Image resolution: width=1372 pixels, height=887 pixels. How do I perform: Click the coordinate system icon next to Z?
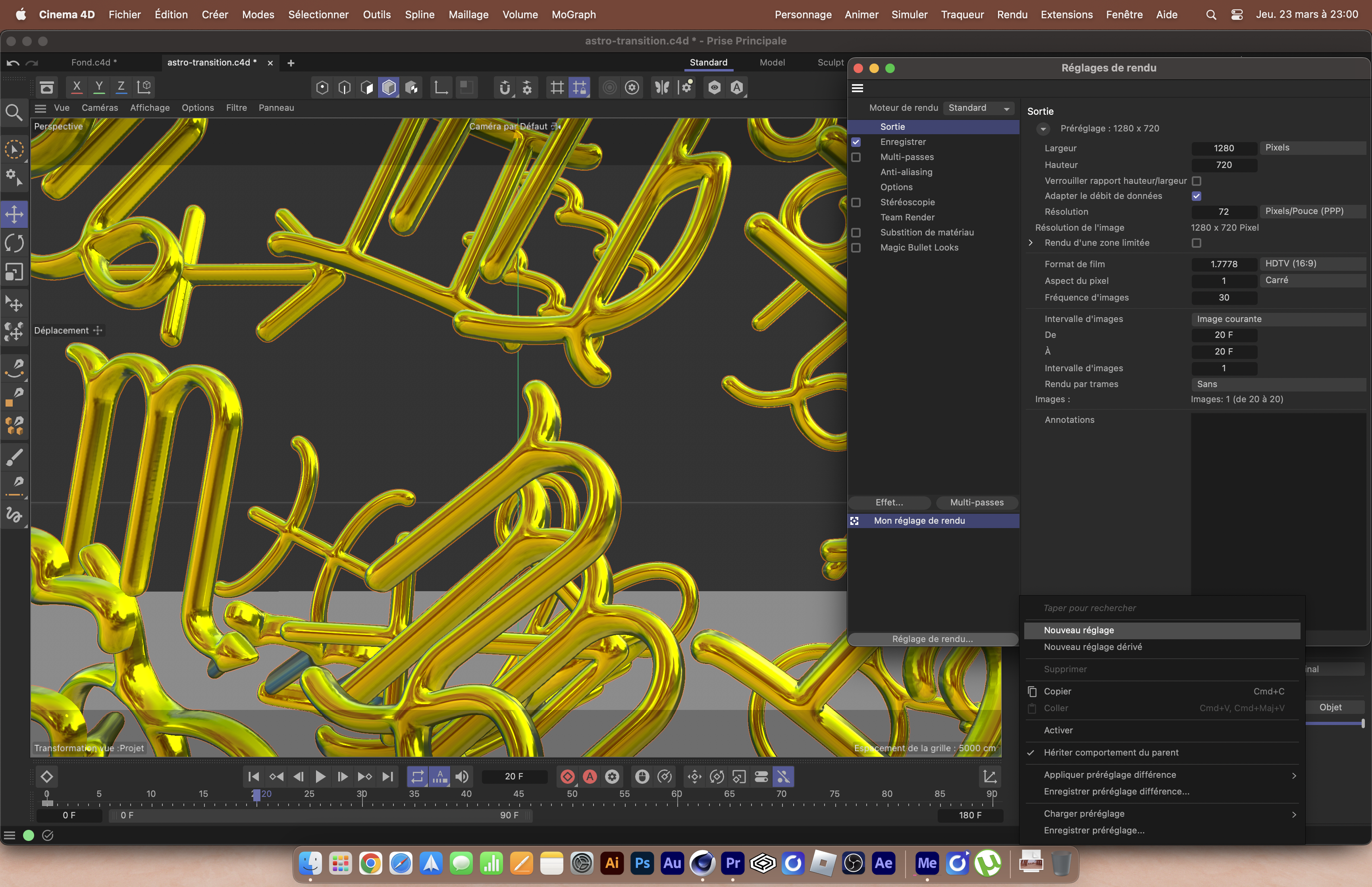coord(144,87)
